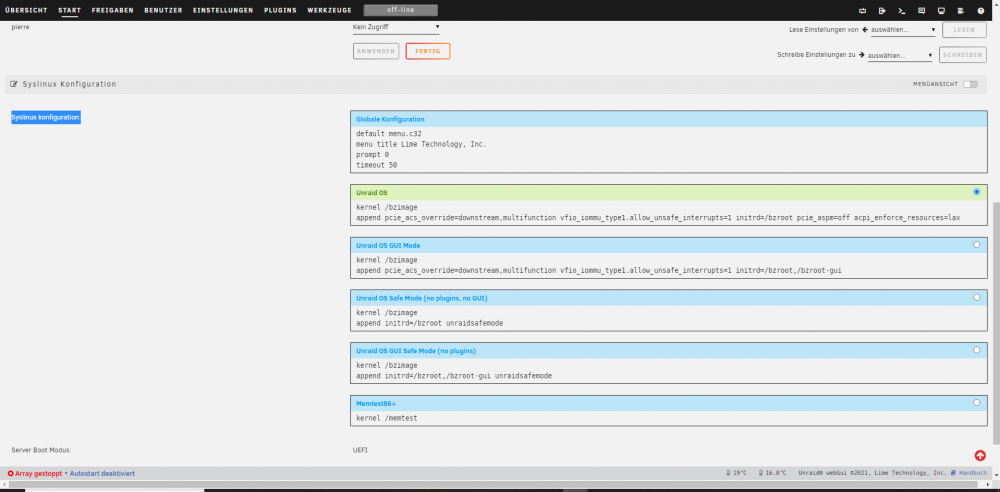
Task: Click the Autostart deaktiviert status text
Action: pos(102,473)
